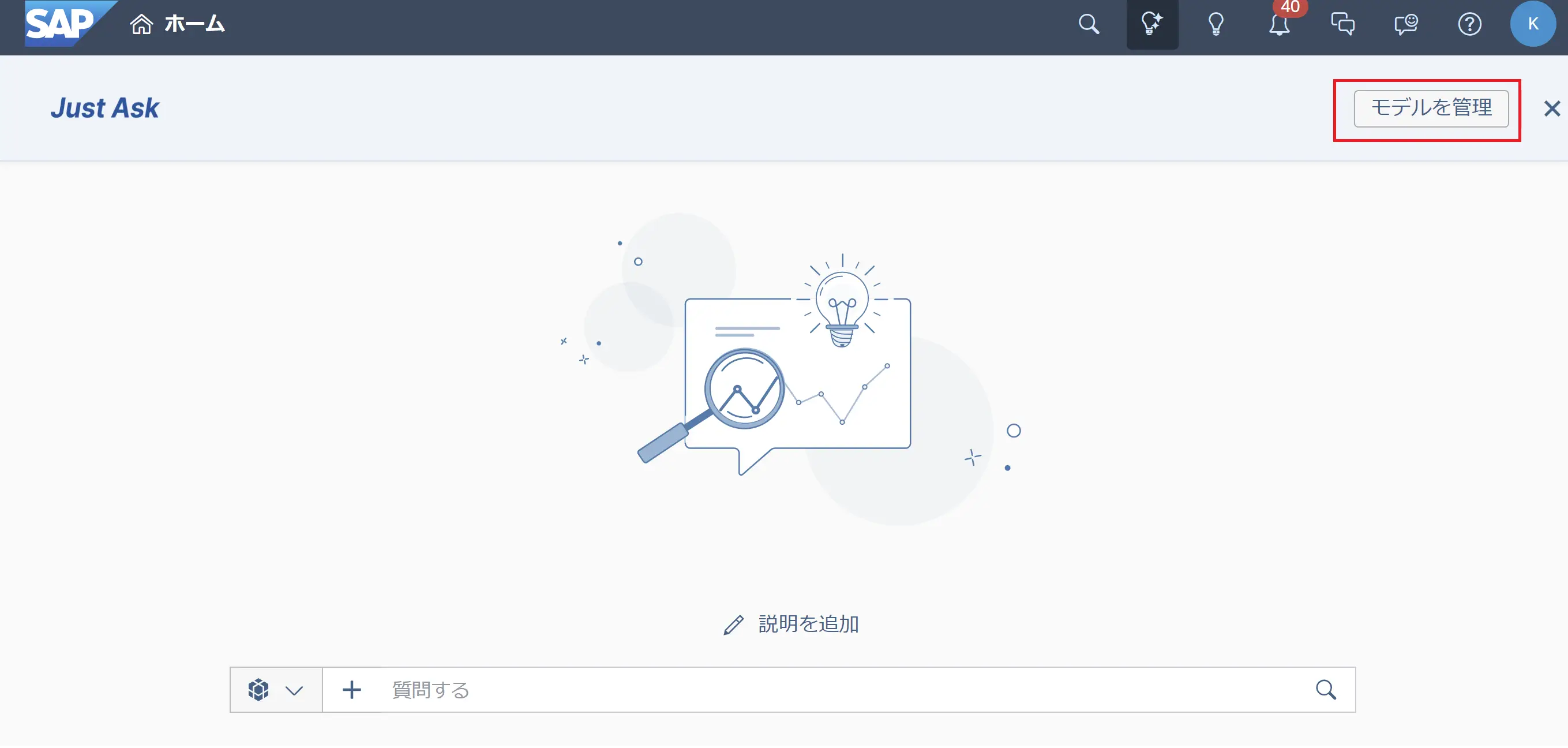
Task: Click the 説明を追加 link
Action: click(808, 626)
